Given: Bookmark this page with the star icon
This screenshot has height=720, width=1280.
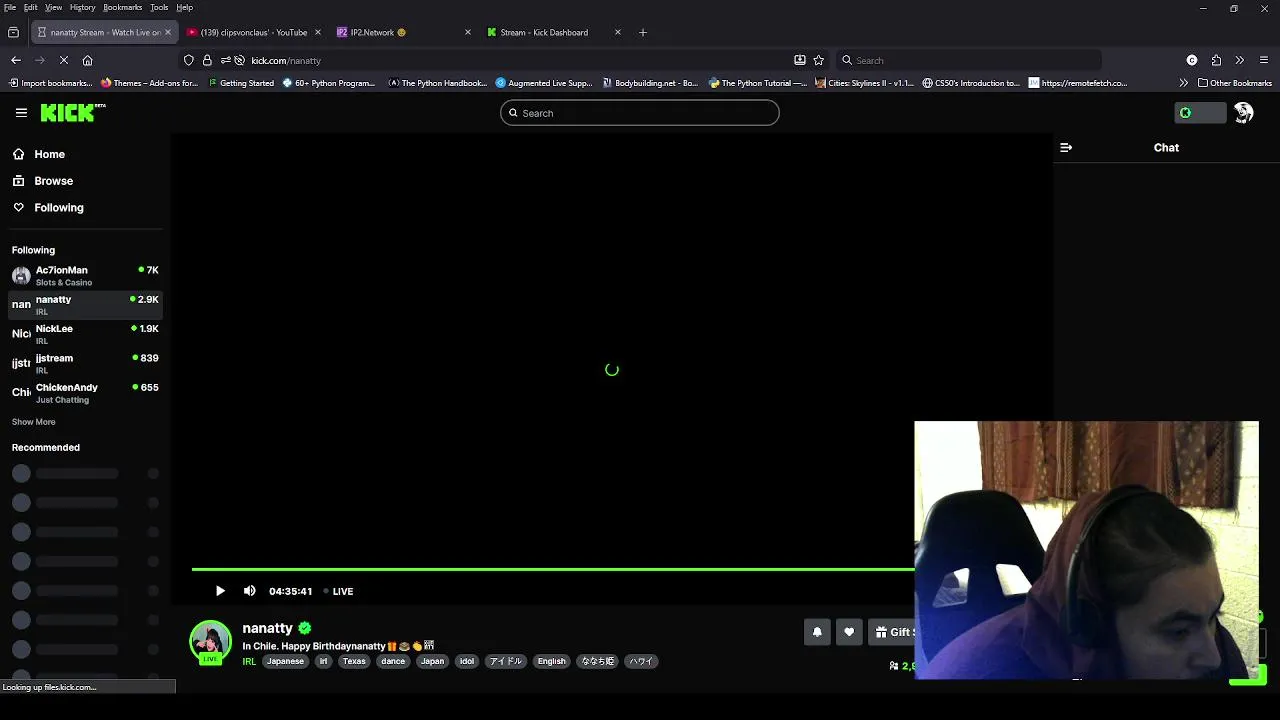Looking at the screenshot, I should point(819,60).
